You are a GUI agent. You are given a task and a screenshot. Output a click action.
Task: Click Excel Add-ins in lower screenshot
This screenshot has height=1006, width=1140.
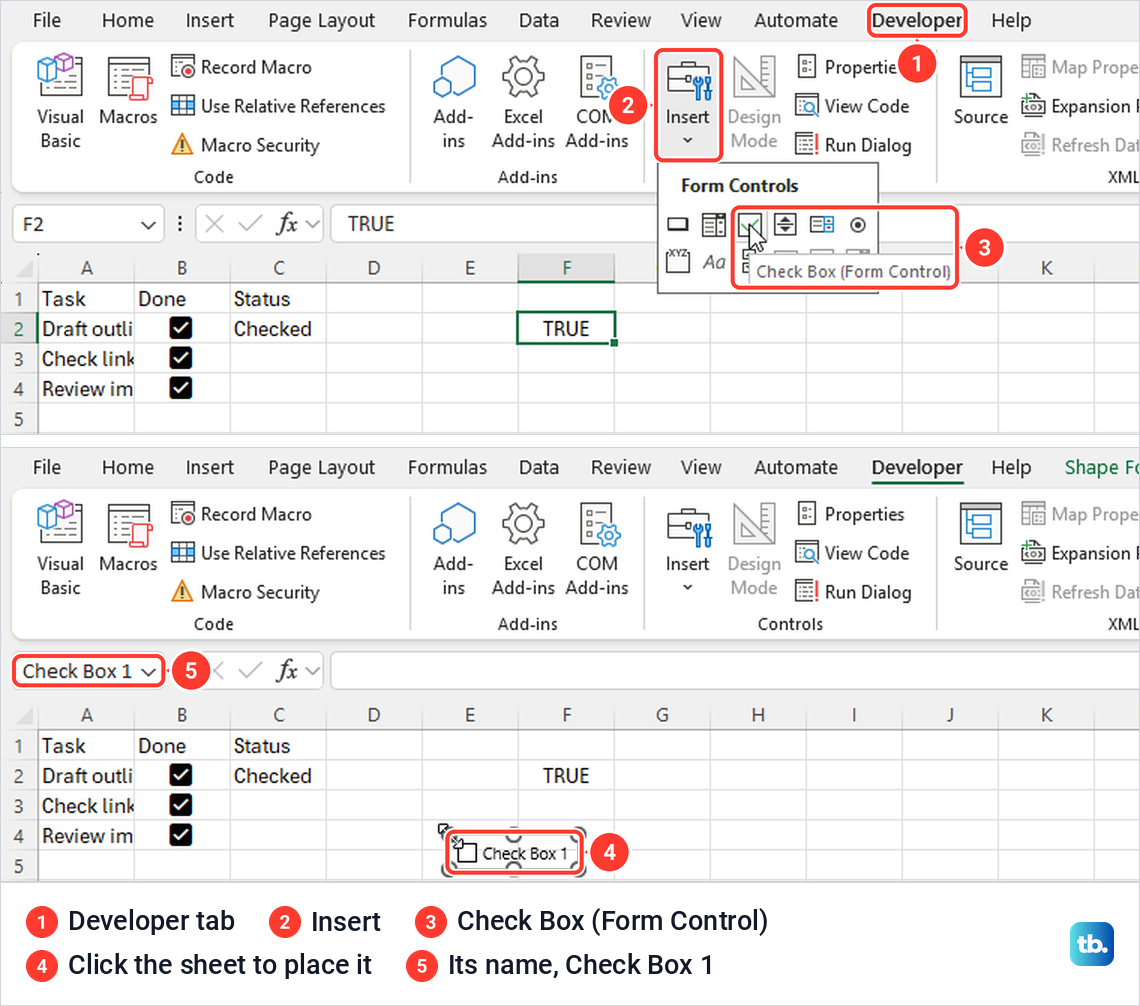[523, 549]
